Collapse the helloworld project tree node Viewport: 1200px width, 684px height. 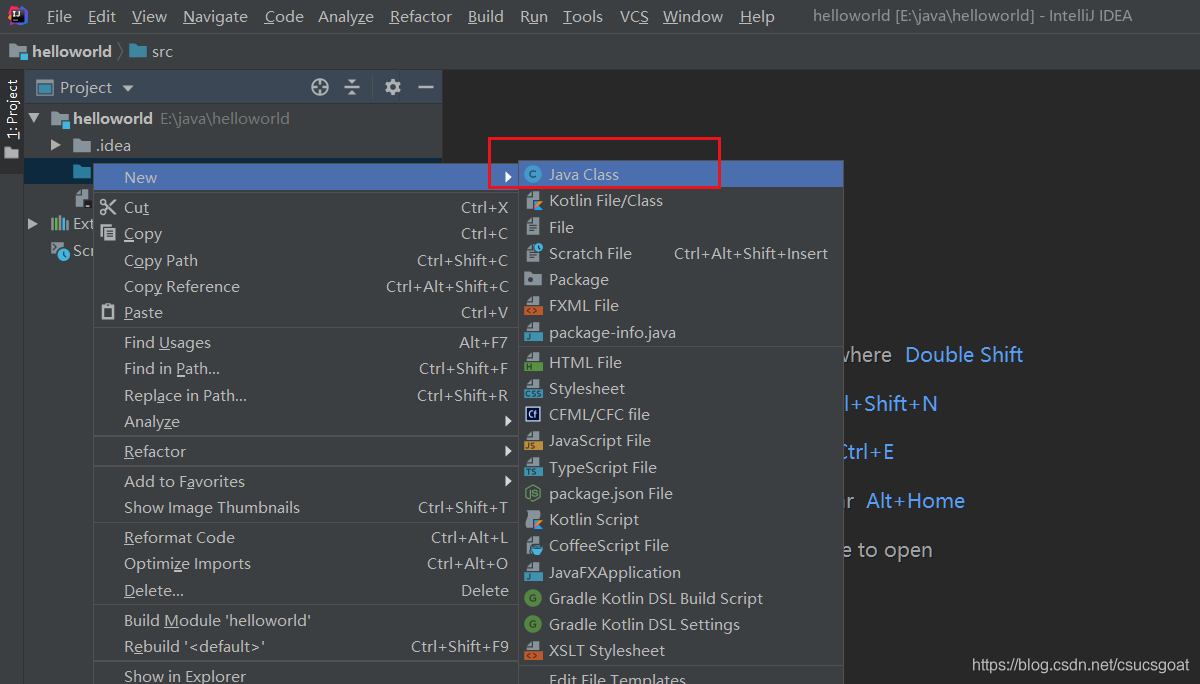pos(35,118)
